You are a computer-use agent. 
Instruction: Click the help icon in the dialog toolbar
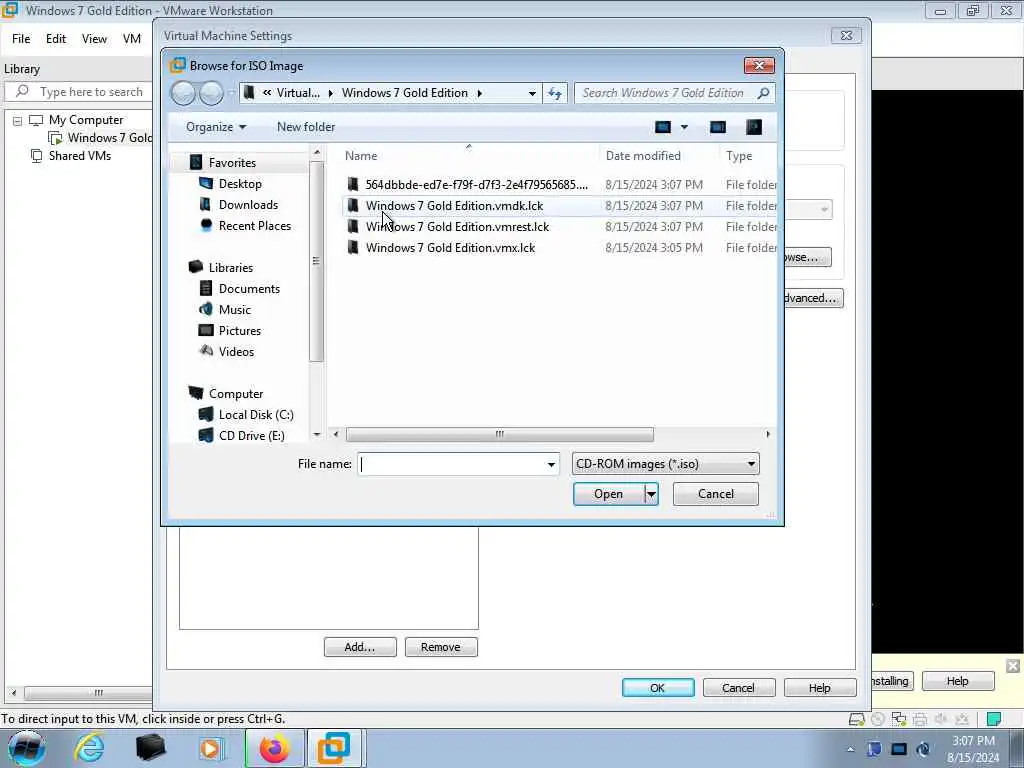coord(754,127)
